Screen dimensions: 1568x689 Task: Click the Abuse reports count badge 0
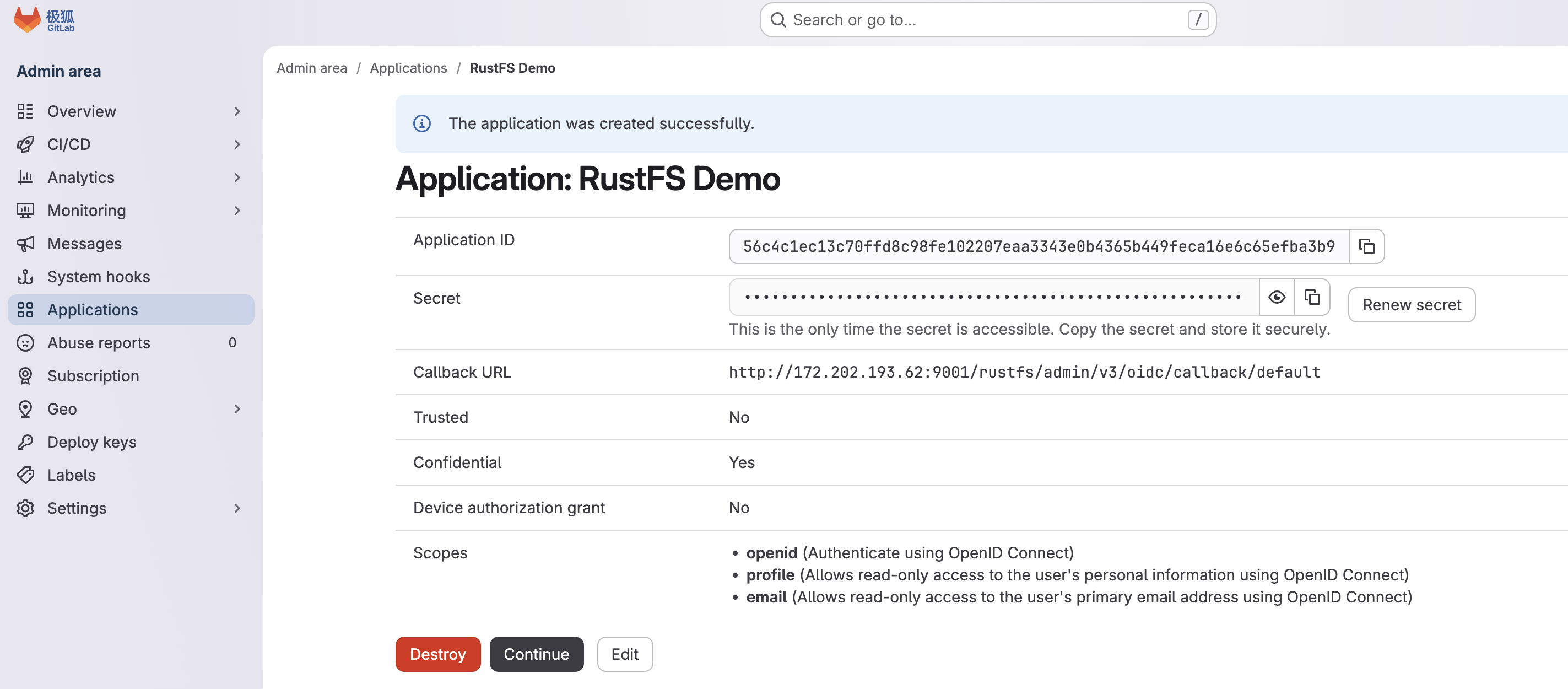click(232, 342)
